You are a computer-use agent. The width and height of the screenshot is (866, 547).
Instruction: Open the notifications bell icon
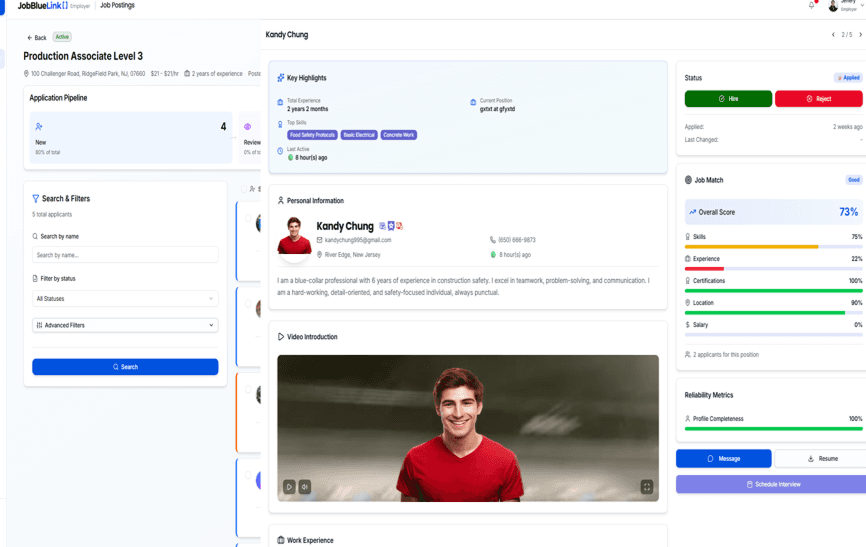coord(811,6)
